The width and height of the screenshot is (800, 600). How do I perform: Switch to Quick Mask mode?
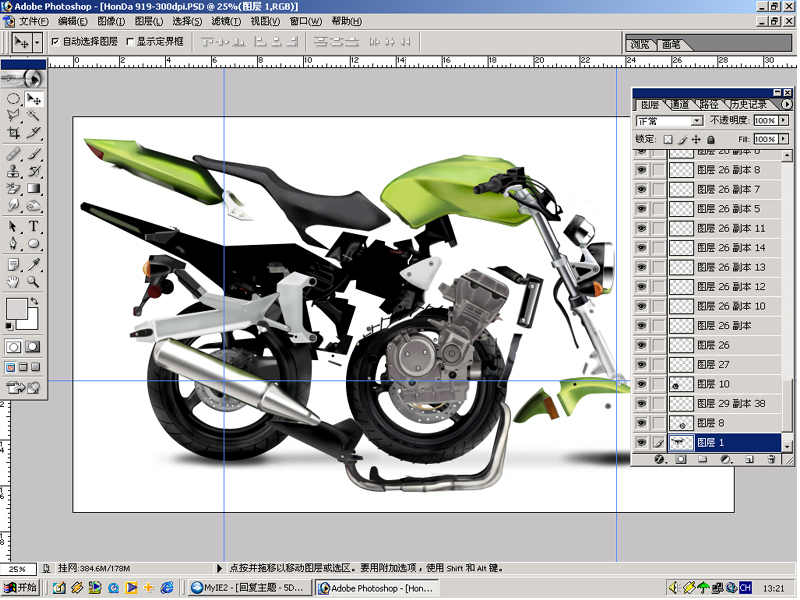pos(33,347)
